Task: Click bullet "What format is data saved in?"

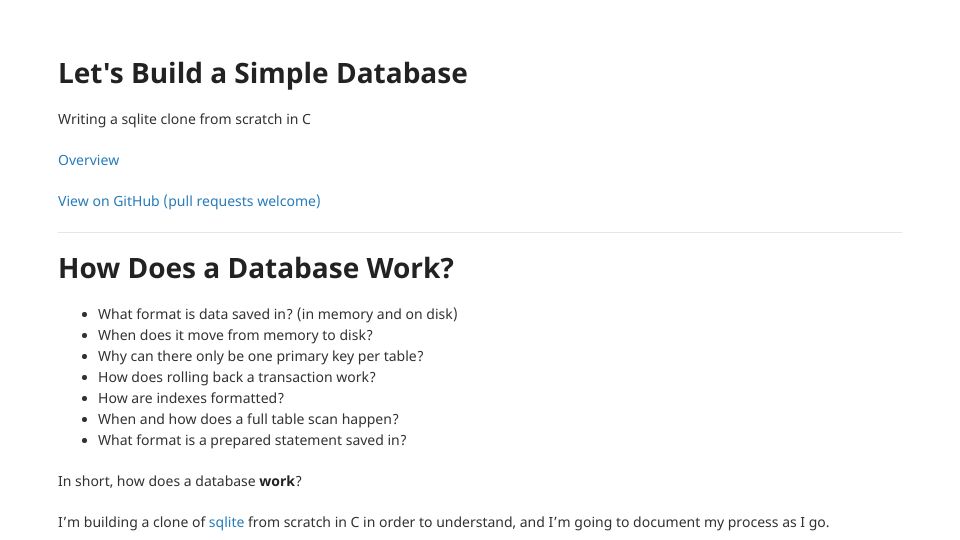Action: coord(277,314)
